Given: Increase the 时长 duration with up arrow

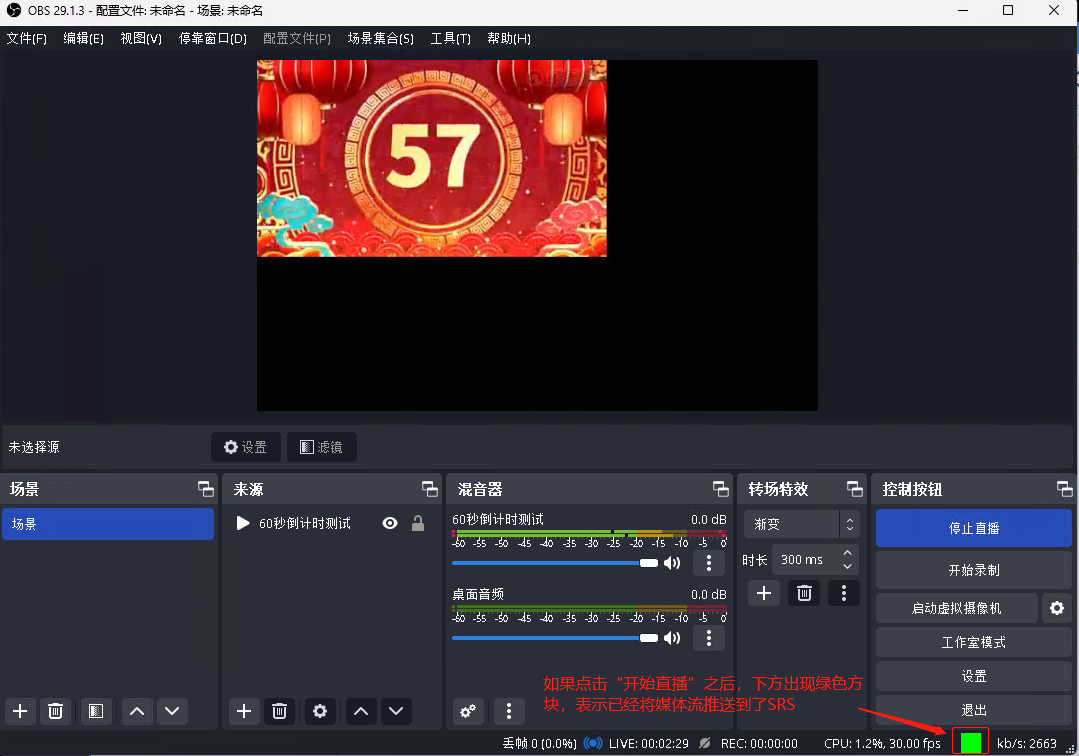Looking at the screenshot, I should coord(848,553).
